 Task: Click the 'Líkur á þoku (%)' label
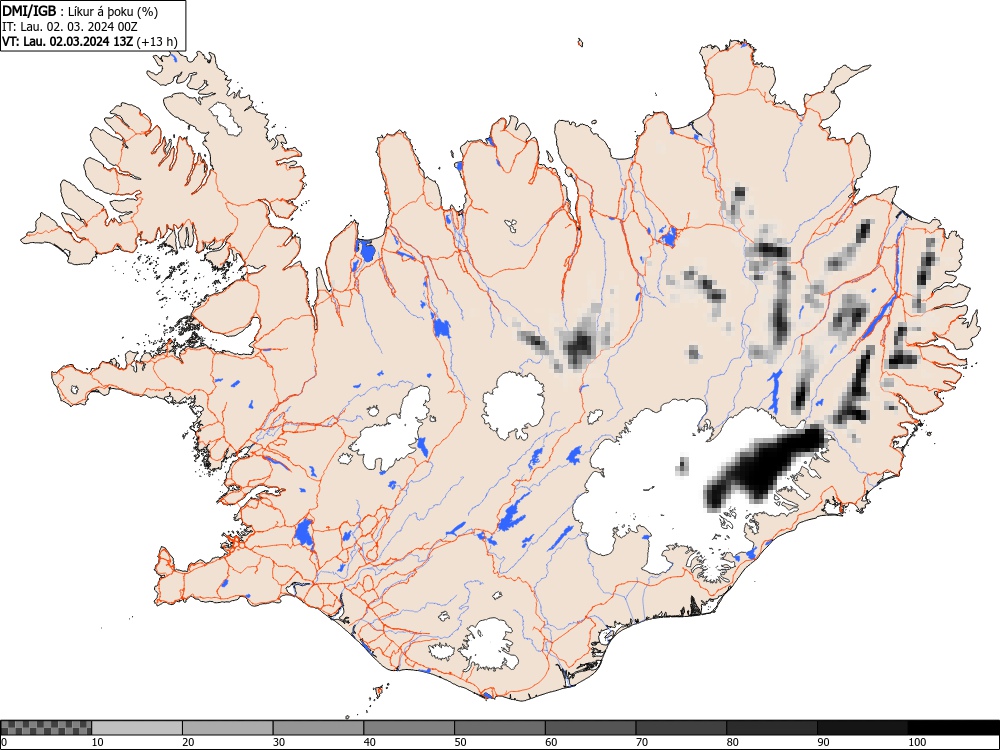click(x=113, y=11)
